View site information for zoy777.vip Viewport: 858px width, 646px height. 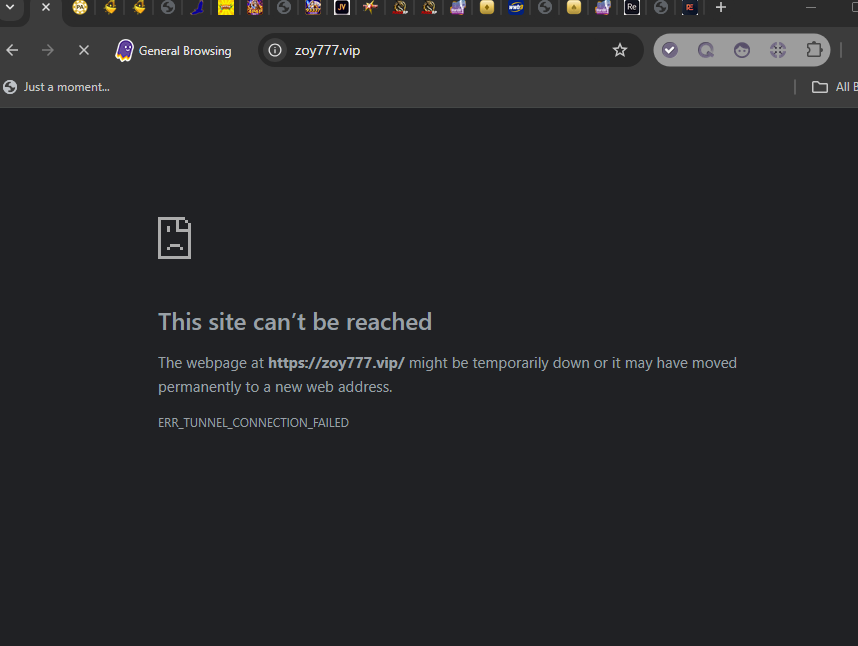click(x=275, y=50)
